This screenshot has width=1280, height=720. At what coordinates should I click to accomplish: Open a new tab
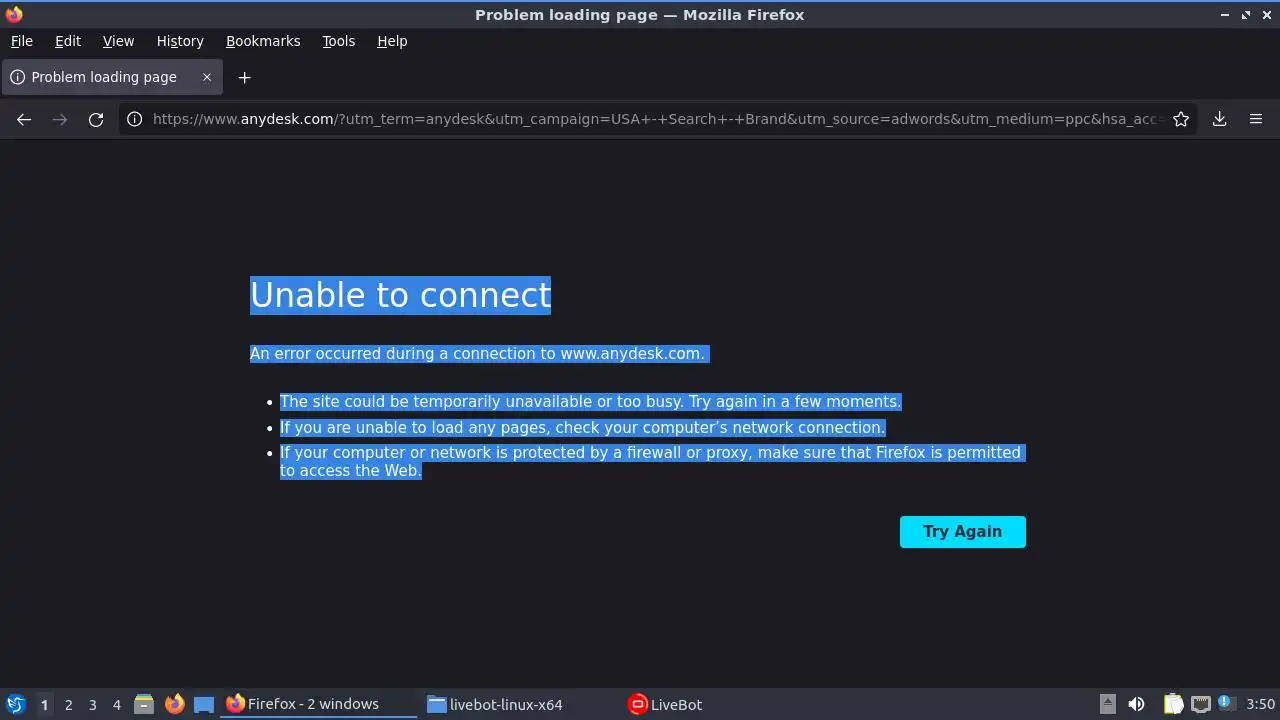point(244,77)
